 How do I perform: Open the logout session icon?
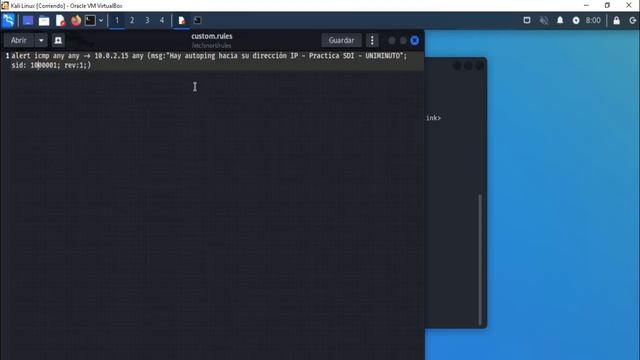[x=632, y=20]
